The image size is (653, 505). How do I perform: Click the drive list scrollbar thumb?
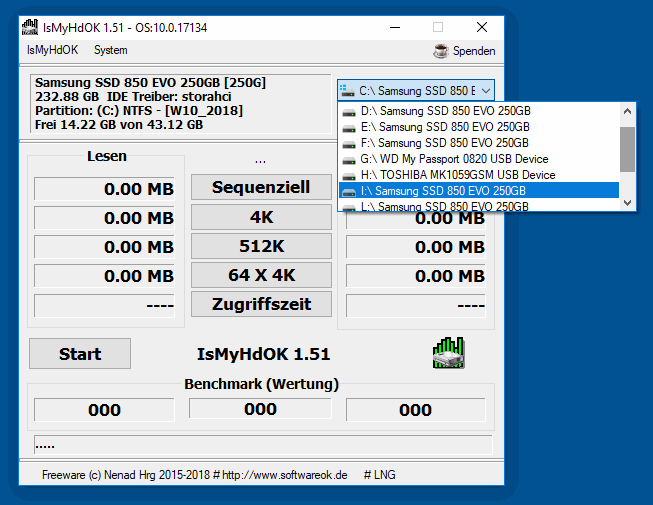pos(627,149)
